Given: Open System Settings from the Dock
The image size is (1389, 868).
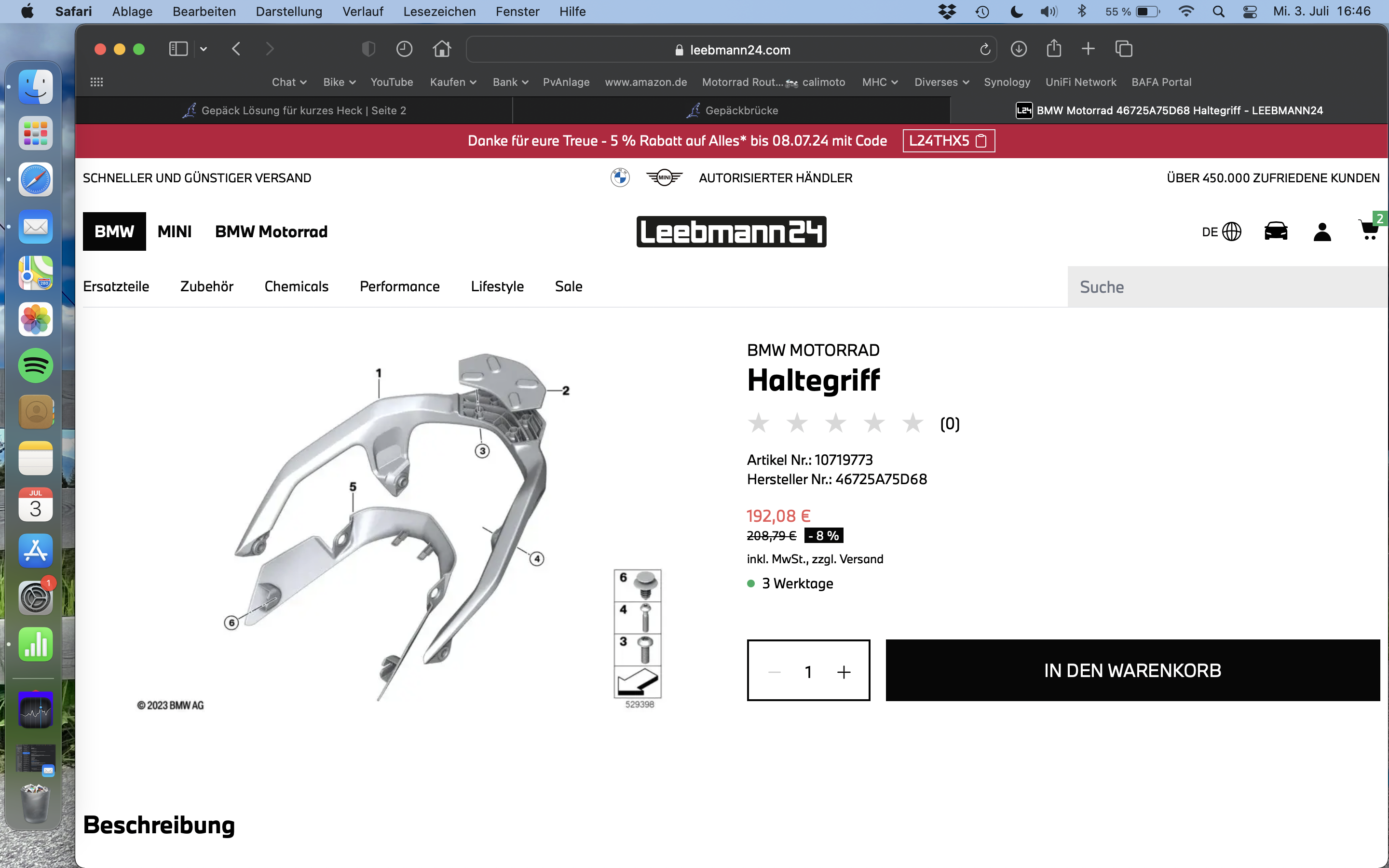Looking at the screenshot, I should coord(36,598).
